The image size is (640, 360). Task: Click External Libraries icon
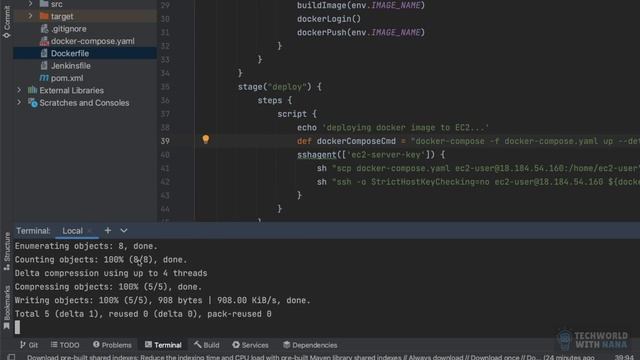click(32, 90)
